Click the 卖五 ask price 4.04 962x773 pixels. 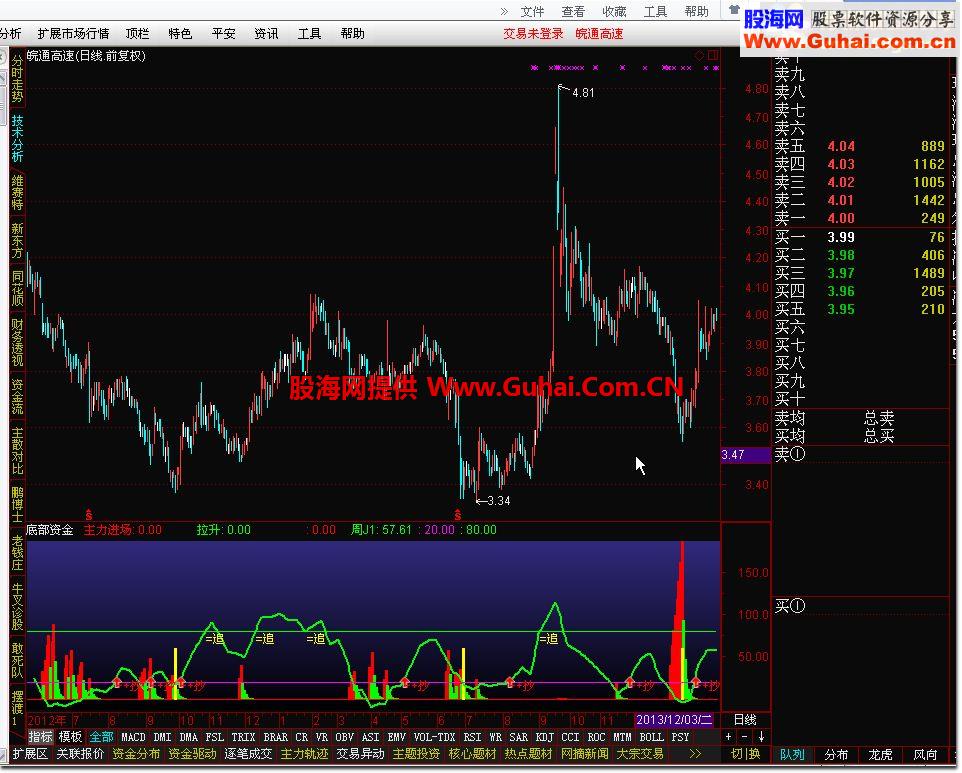[x=841, y=146]
